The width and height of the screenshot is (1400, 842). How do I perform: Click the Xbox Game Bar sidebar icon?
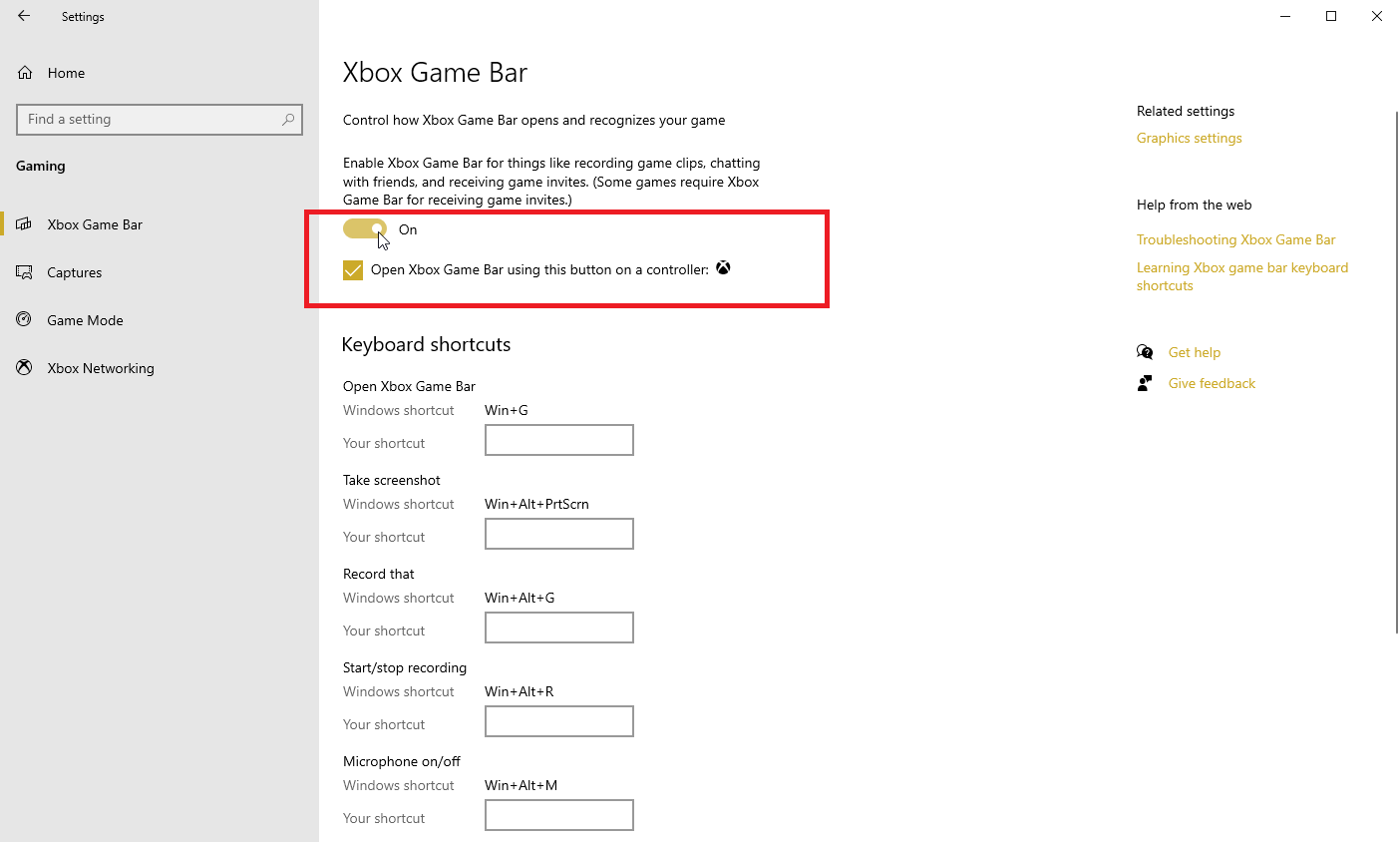click(24, 224)
